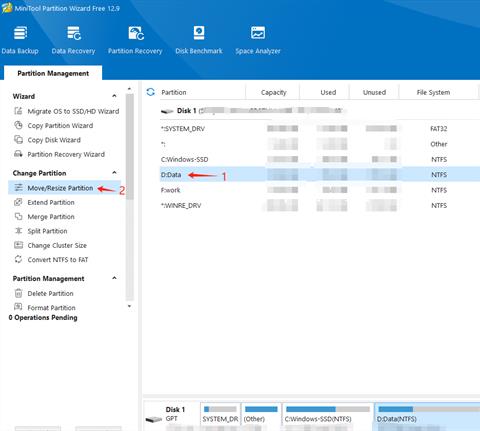Collapse the Wizard section

click(114, 96)
